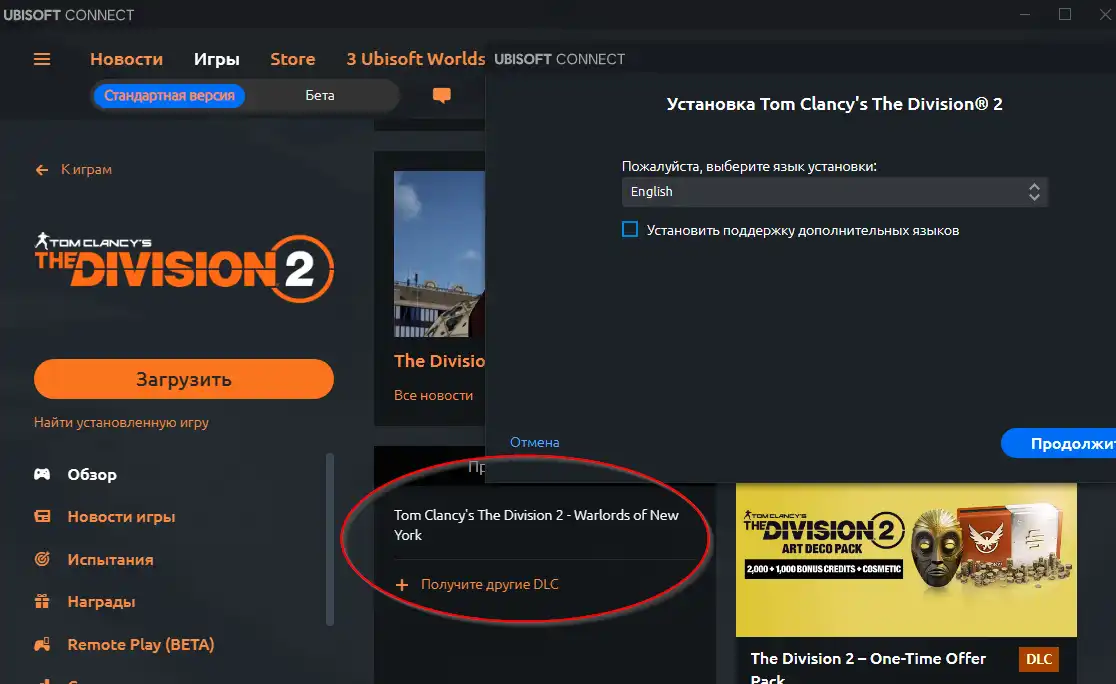Image resolution: width=1116 pixels, height=684 pixels.
Task: Open the hamburger menu icon
Action: 42,59
